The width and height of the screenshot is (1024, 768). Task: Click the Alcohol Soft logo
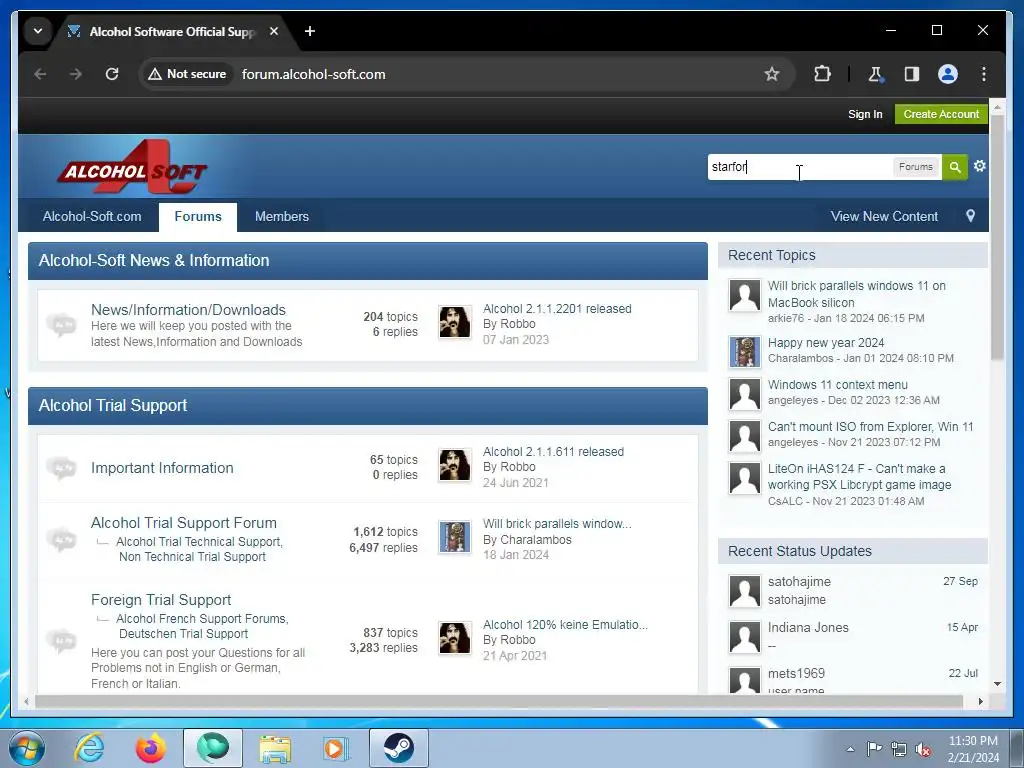click(132, 167)
